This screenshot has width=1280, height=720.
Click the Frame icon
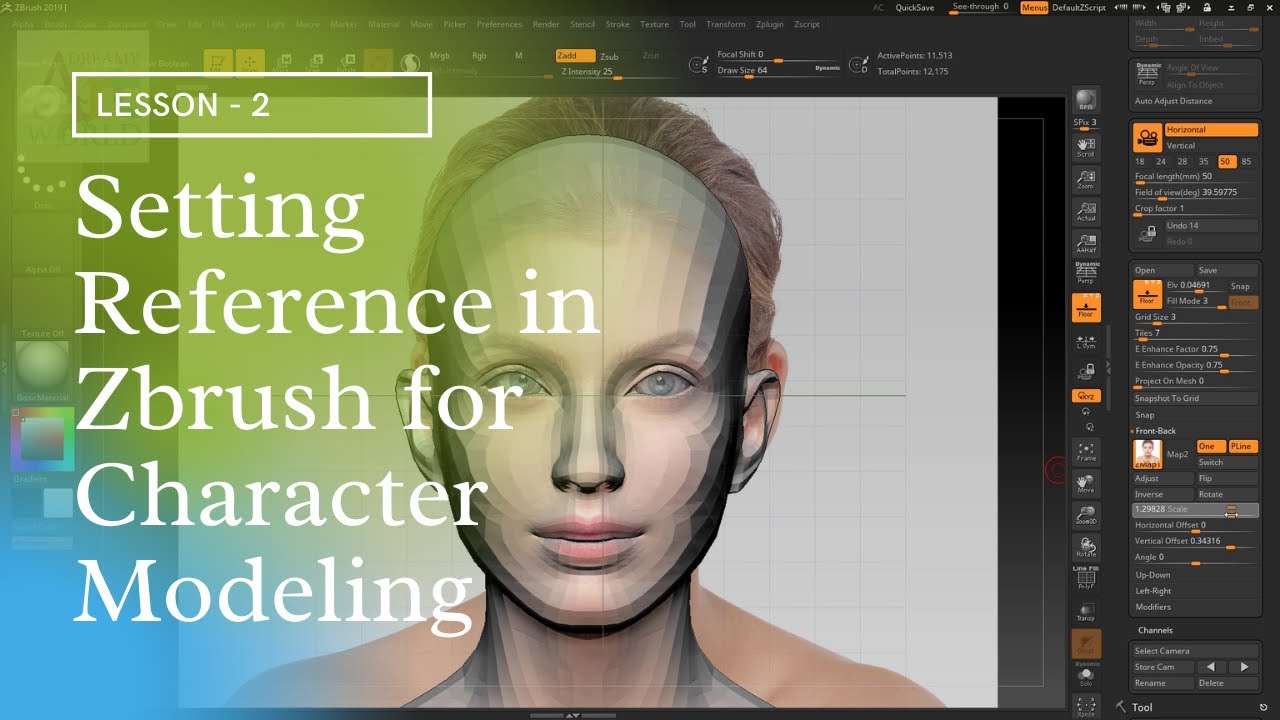(1085, 452)
